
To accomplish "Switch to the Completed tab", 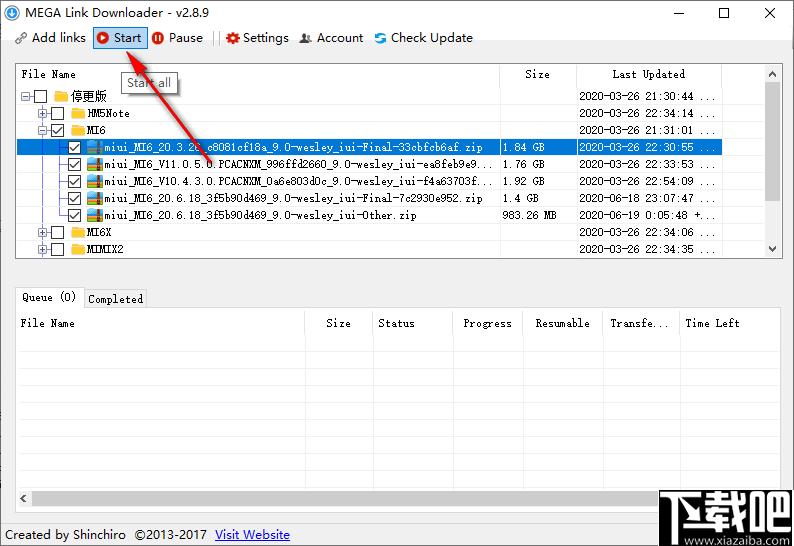I will tap(115, 299).
